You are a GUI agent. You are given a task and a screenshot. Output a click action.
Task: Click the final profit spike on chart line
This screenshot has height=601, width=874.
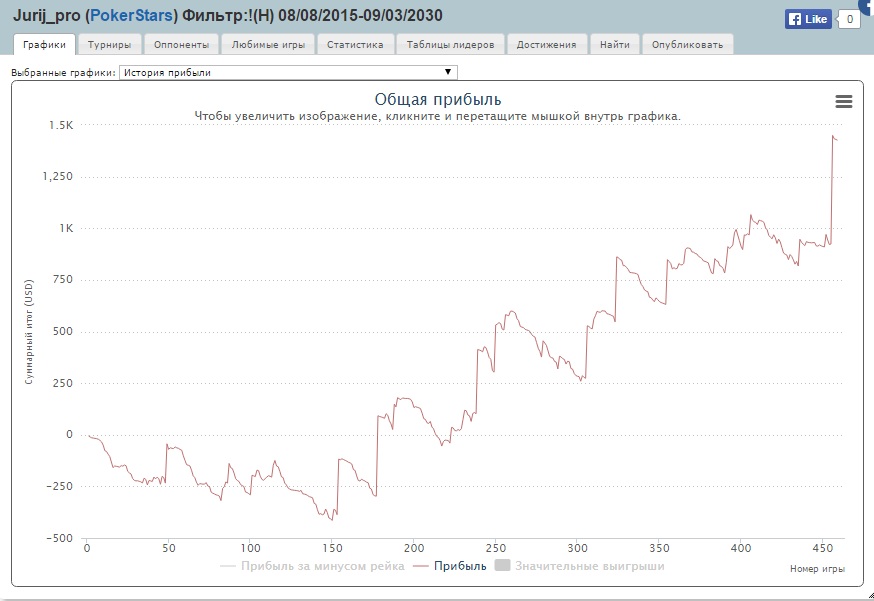click(x=833, y=136)
